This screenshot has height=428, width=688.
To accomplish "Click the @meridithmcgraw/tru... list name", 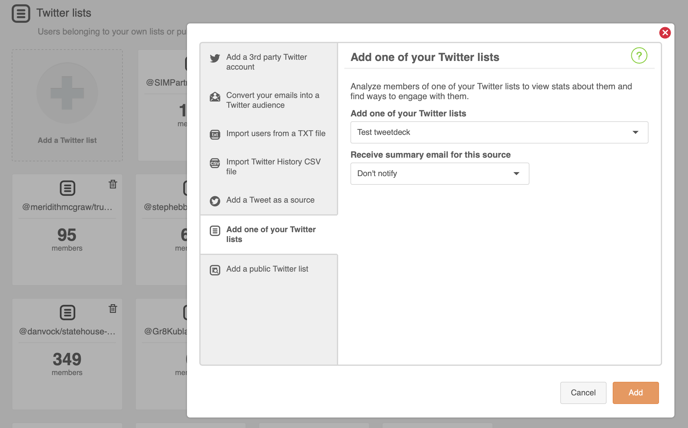I will [67, 207].
